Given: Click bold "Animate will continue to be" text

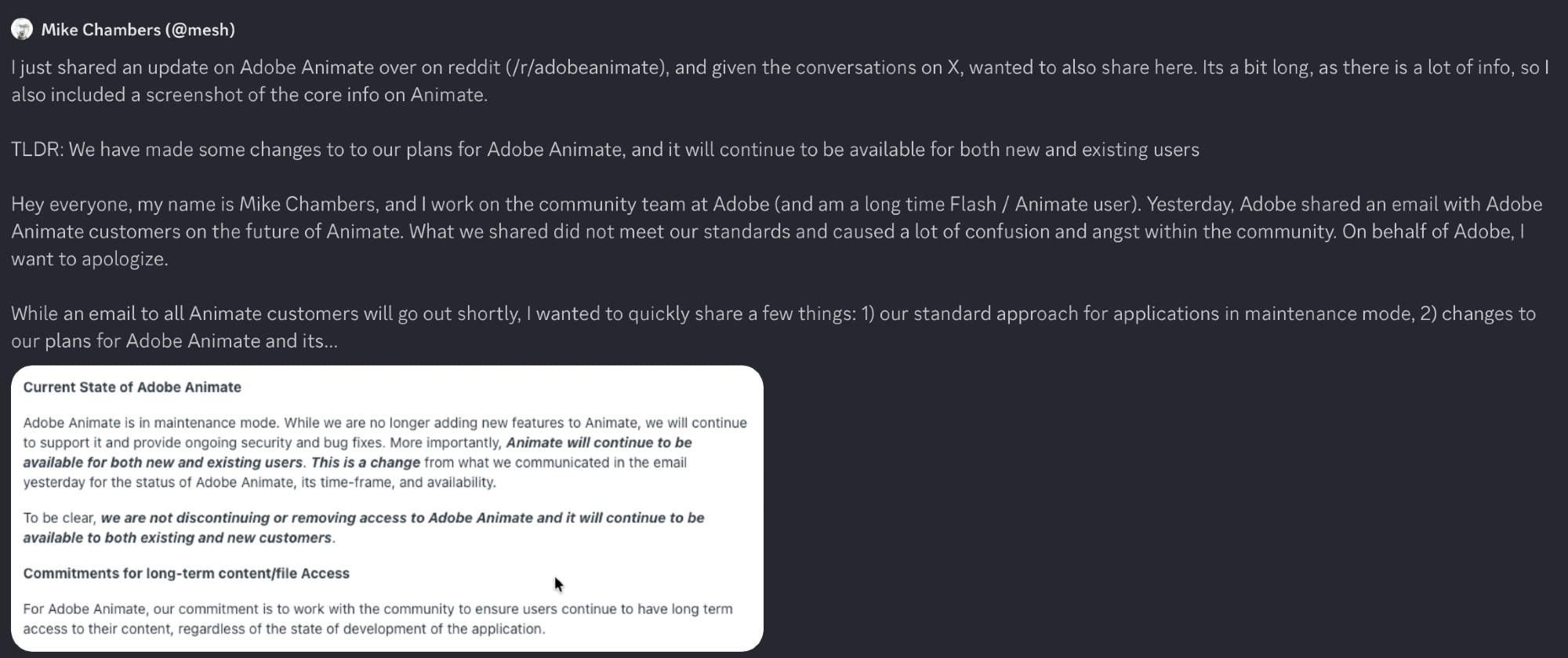Looking at the screenshot, I should pos(599,443).
